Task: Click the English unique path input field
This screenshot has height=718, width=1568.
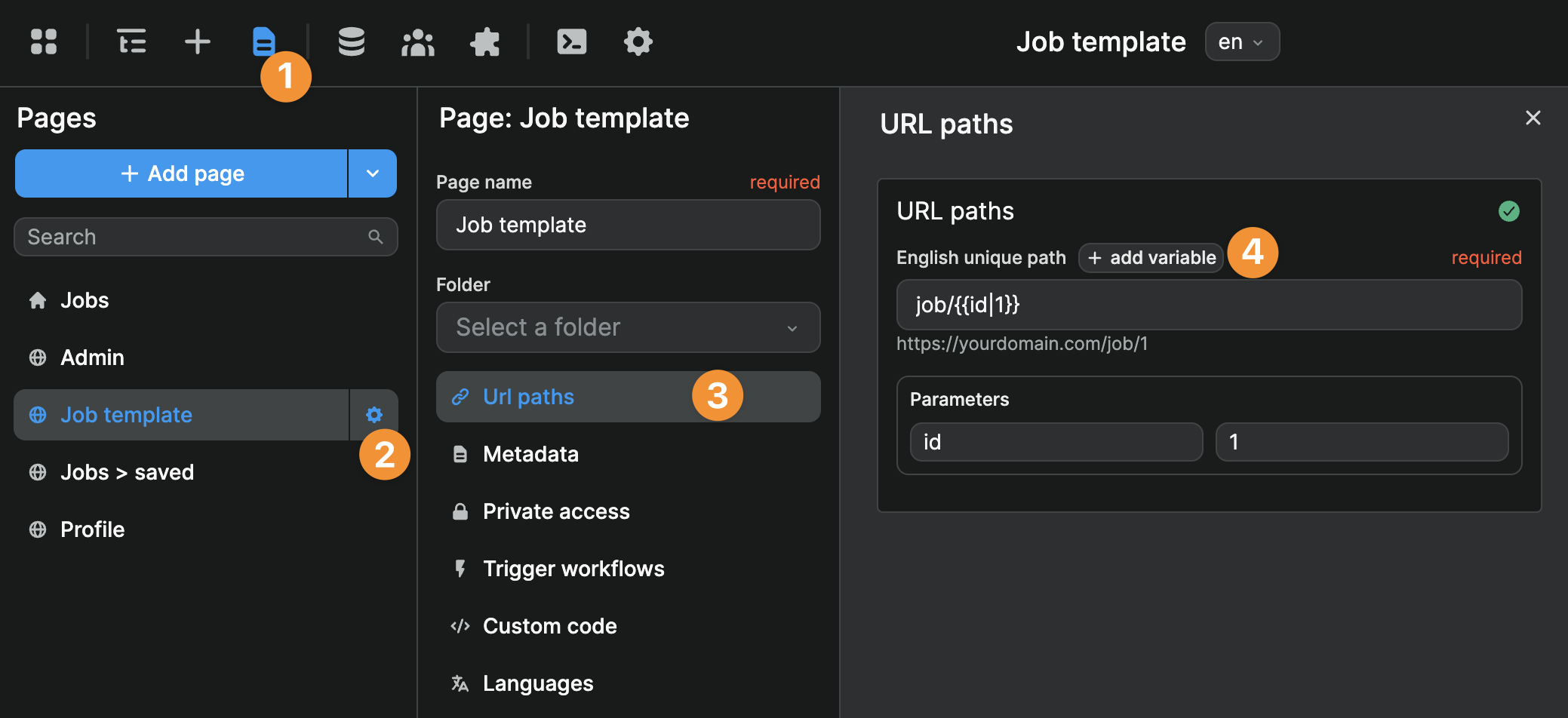Action: (x=1208, y=305)
